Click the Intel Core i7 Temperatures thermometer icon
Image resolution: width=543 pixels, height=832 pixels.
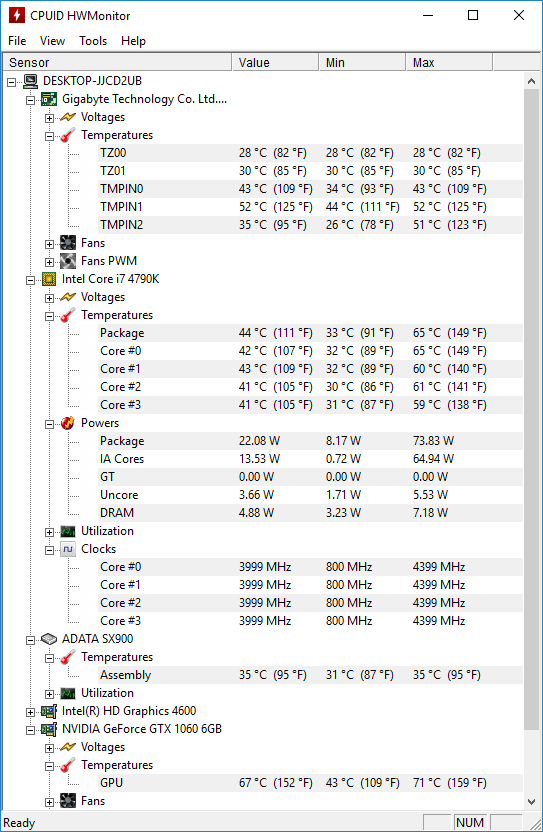tap(68, 315)
